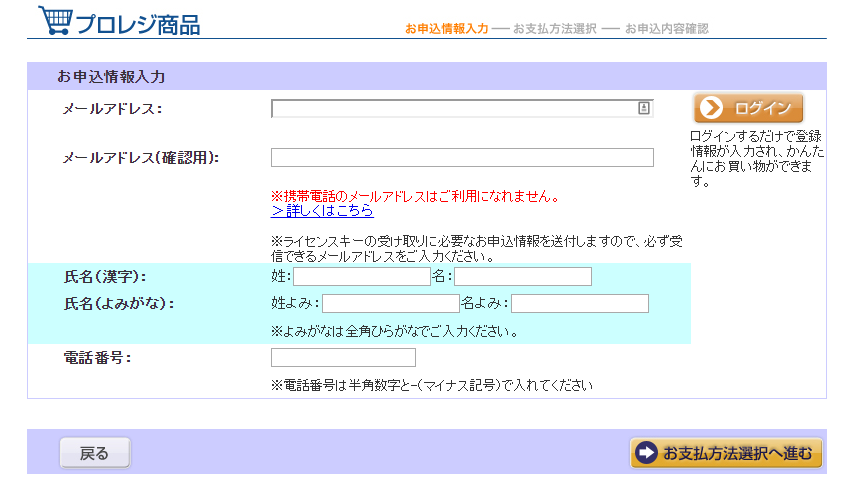Click the お申込内容確認 step label
Image resolution: width=843 pixels, height=494 pixels.
click(667, 28)
